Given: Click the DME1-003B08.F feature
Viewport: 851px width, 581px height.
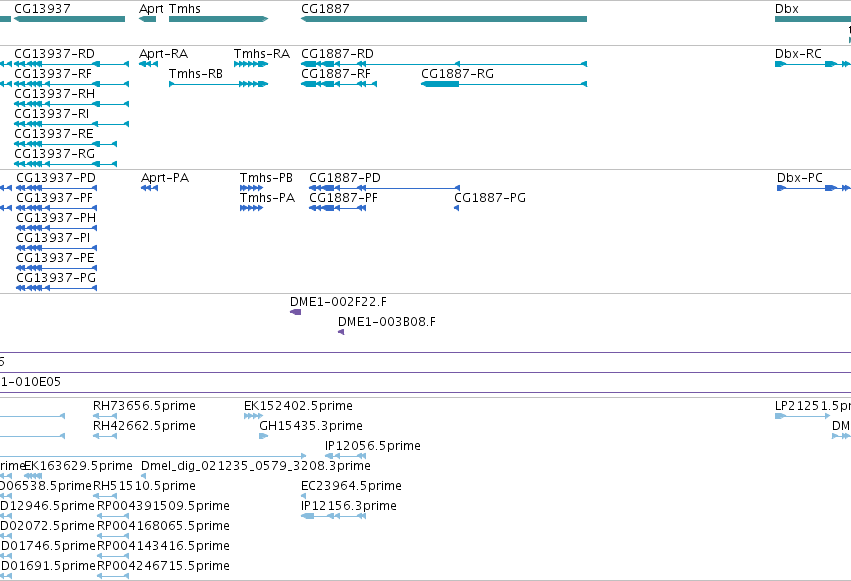Looking at the screenshot, I should pyautogui.click(x=387, y=322).
